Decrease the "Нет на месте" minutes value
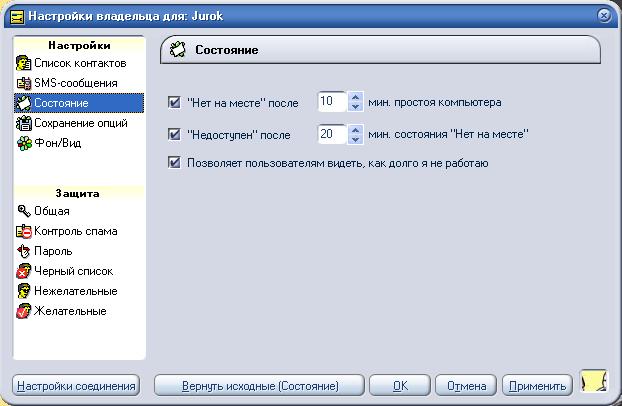 click(354, 107)
